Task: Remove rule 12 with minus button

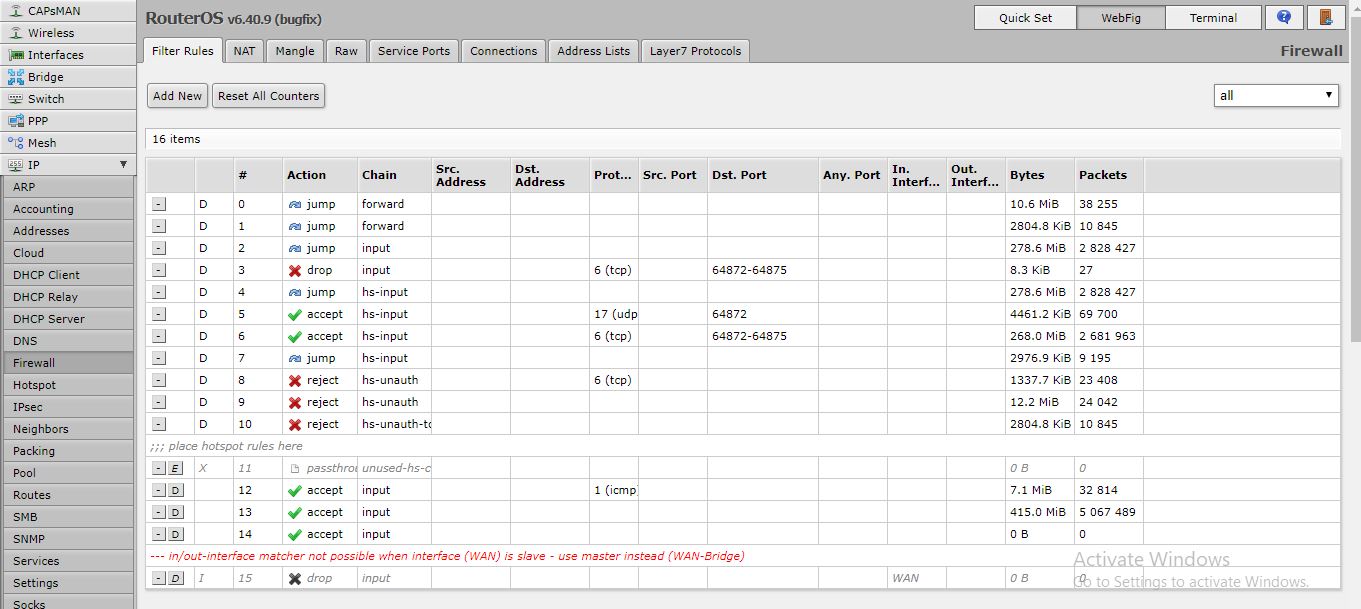Action: pyautogui.click(x=159, y=490)
